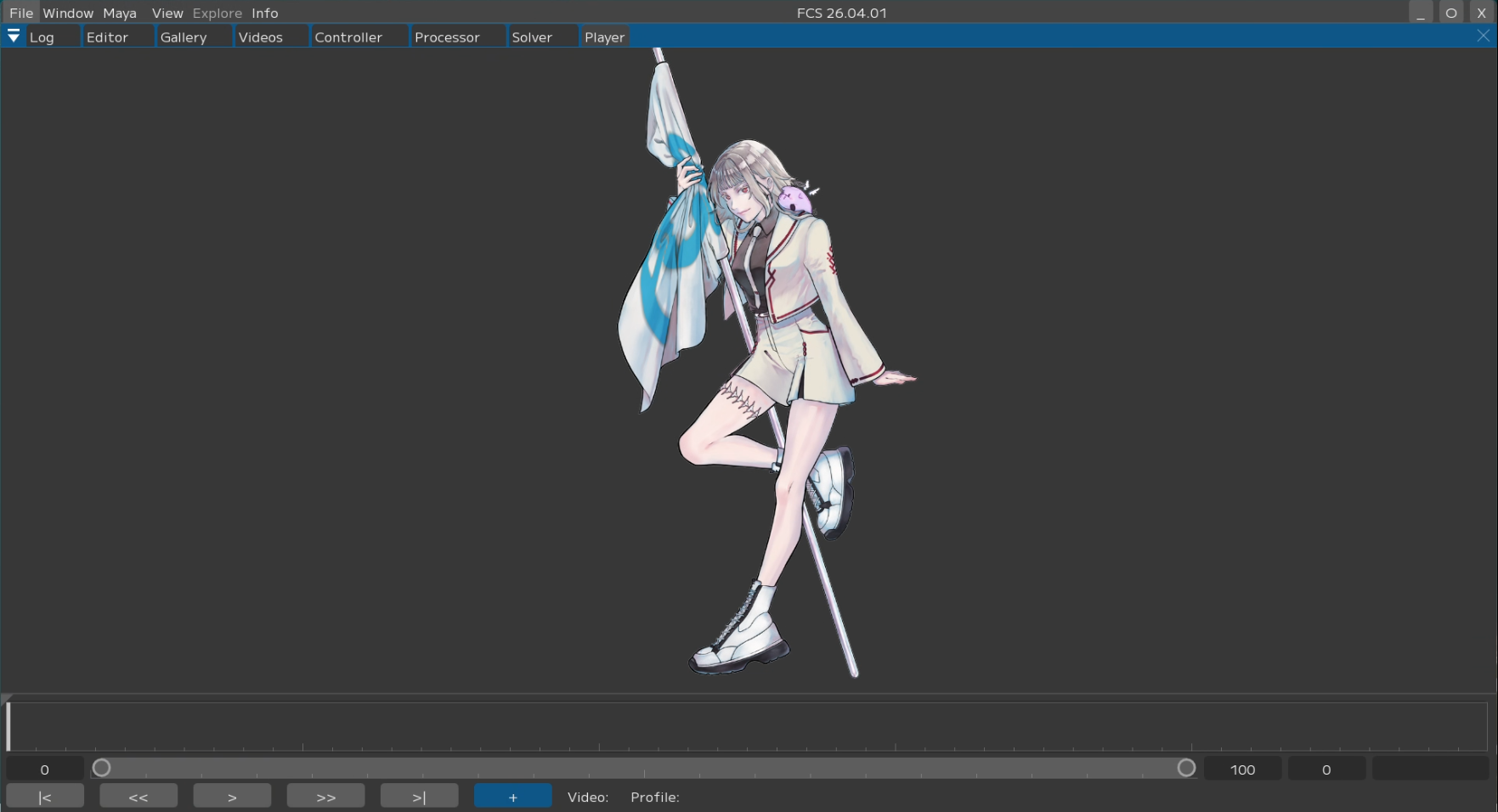Click the start frame field showing 0
Screen dimensions: 1498x812
pos(45,770)
